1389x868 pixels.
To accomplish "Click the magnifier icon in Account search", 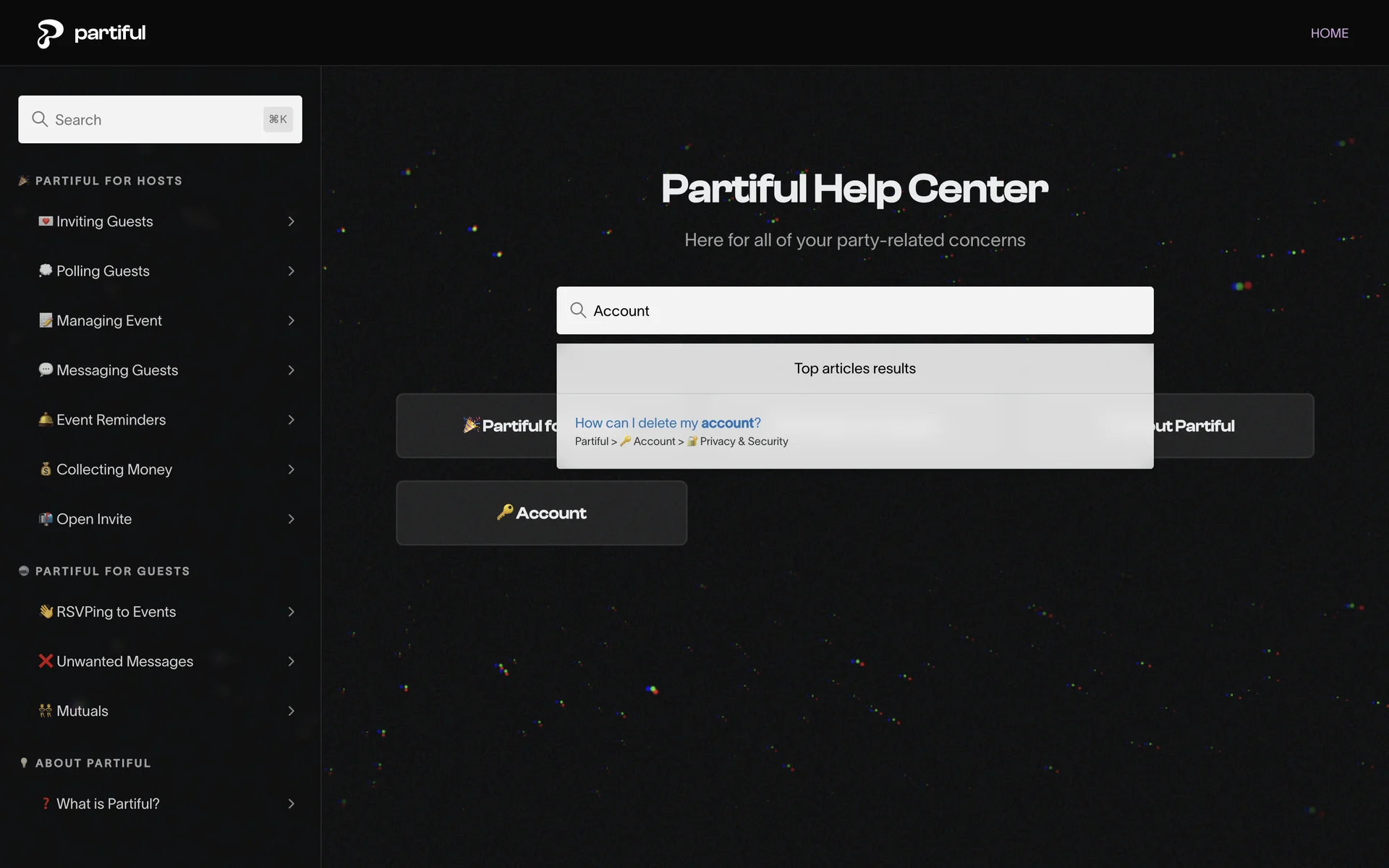I will click(x=578, y=310).
